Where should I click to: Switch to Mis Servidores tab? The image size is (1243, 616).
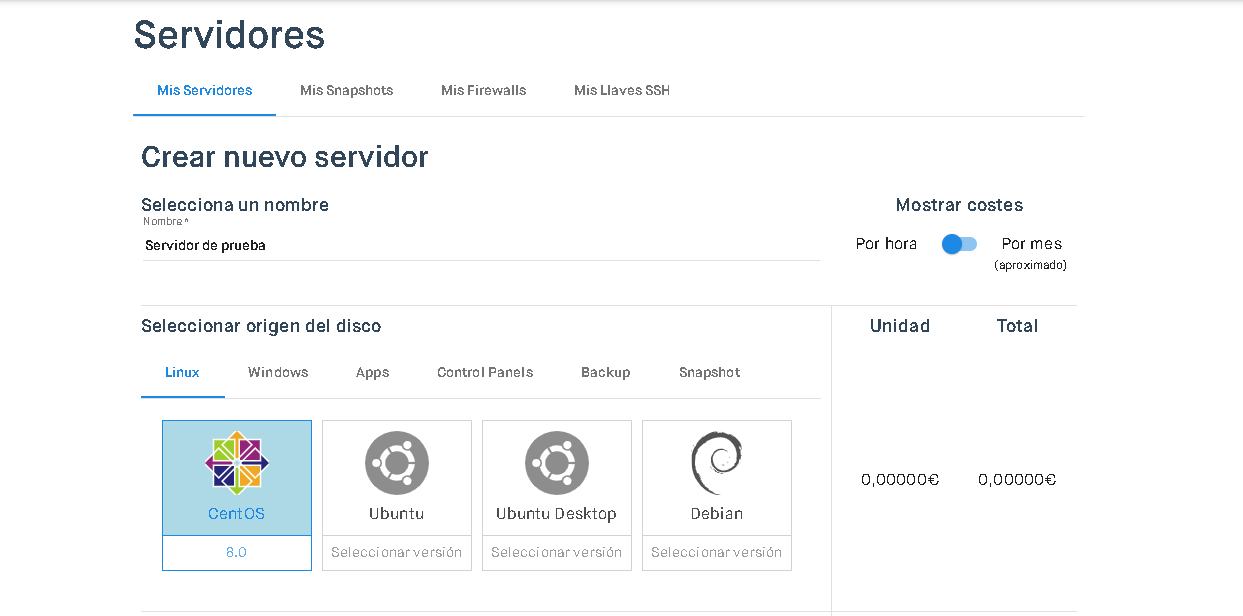click(205, 90)
